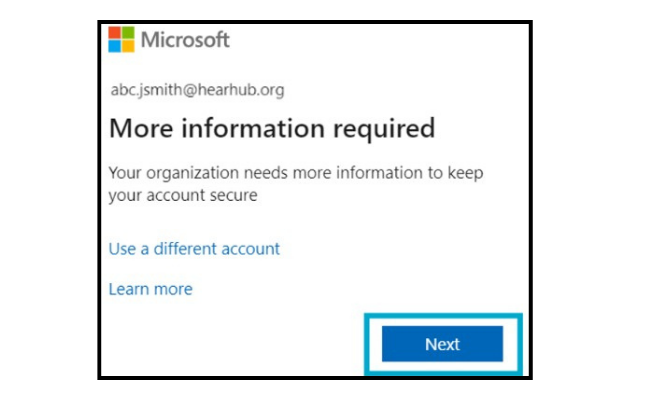The height and width of the screenshot is (400, 650).
Task: Click empty white space left of Next button
Action: [232, 344]
